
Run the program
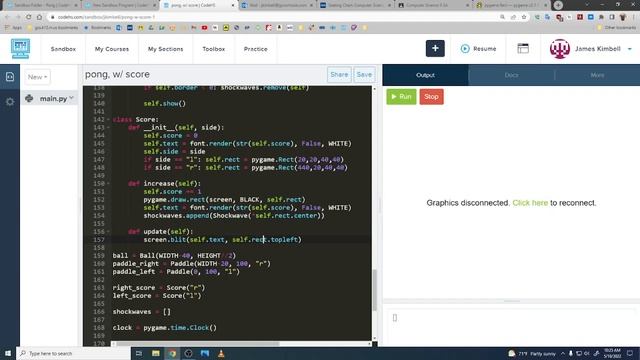click(x=401, y=97)
